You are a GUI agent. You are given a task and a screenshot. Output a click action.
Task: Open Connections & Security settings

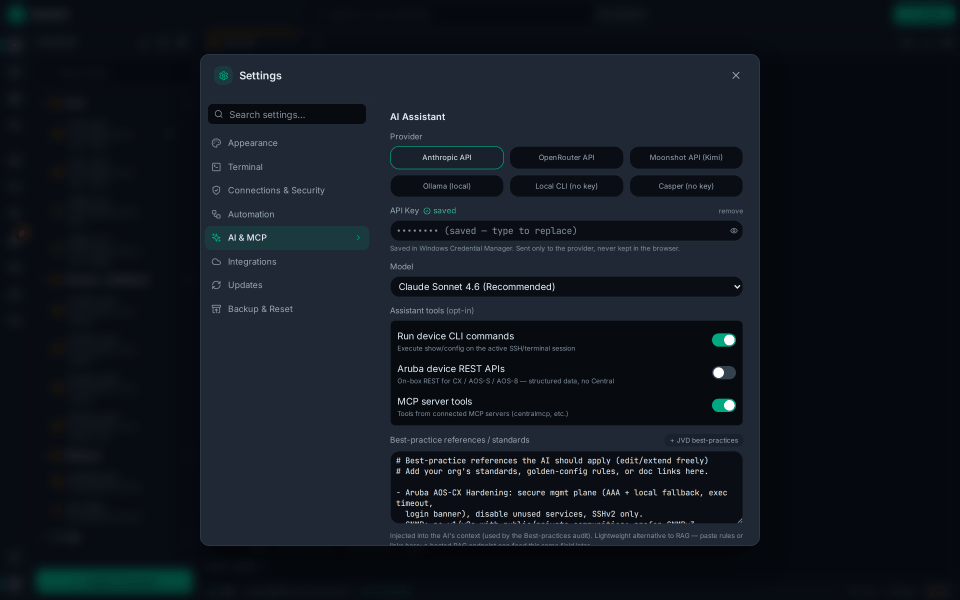click(x=287, y=190)
